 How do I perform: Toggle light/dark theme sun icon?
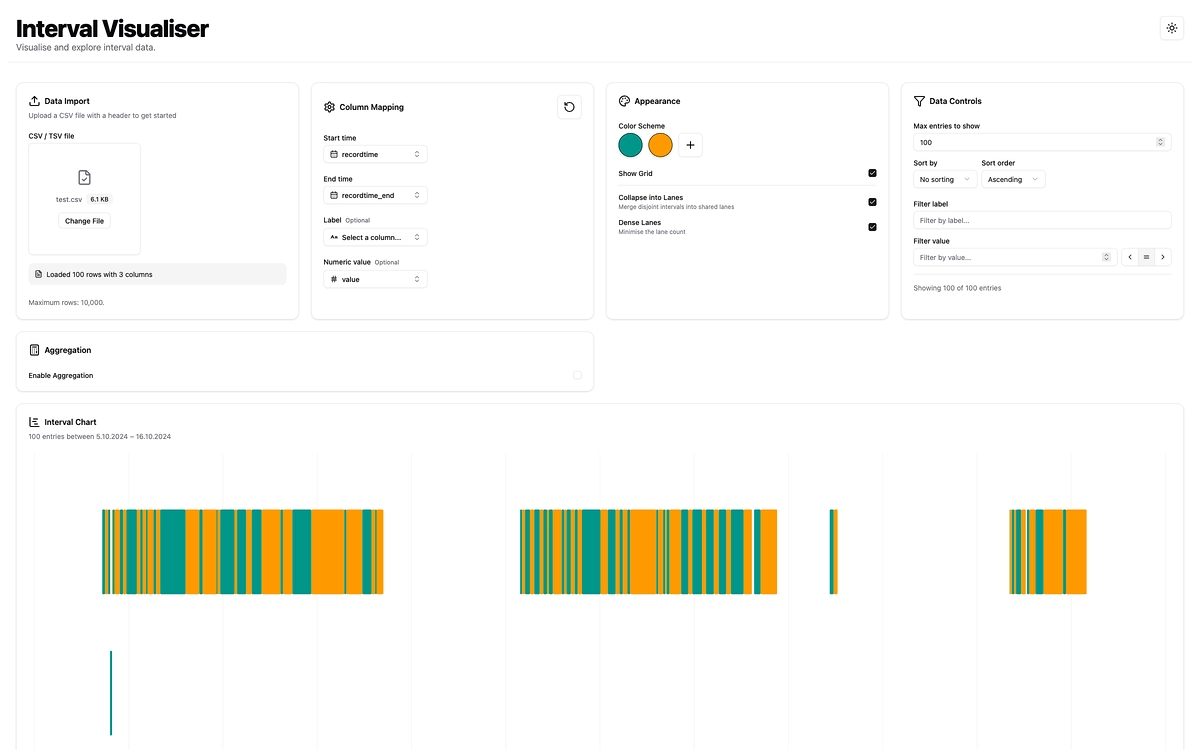1172,28
